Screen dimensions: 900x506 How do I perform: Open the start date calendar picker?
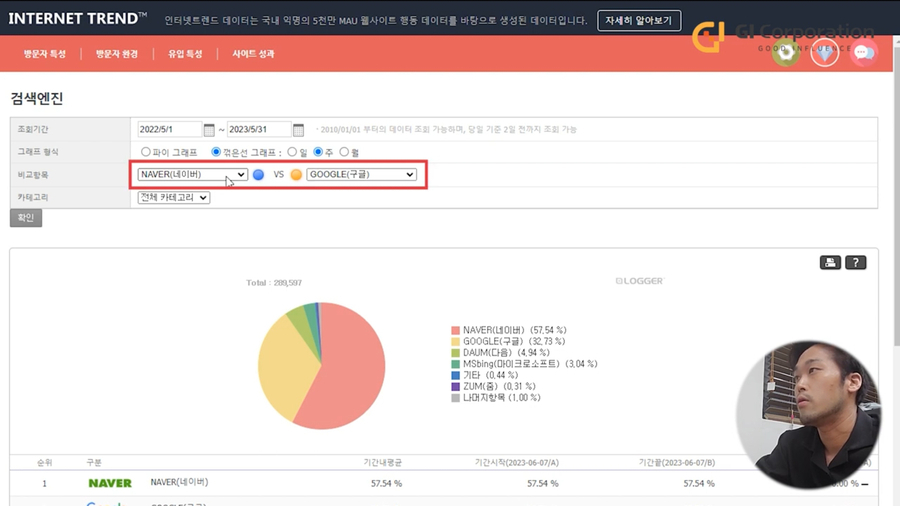pos(209,130)
